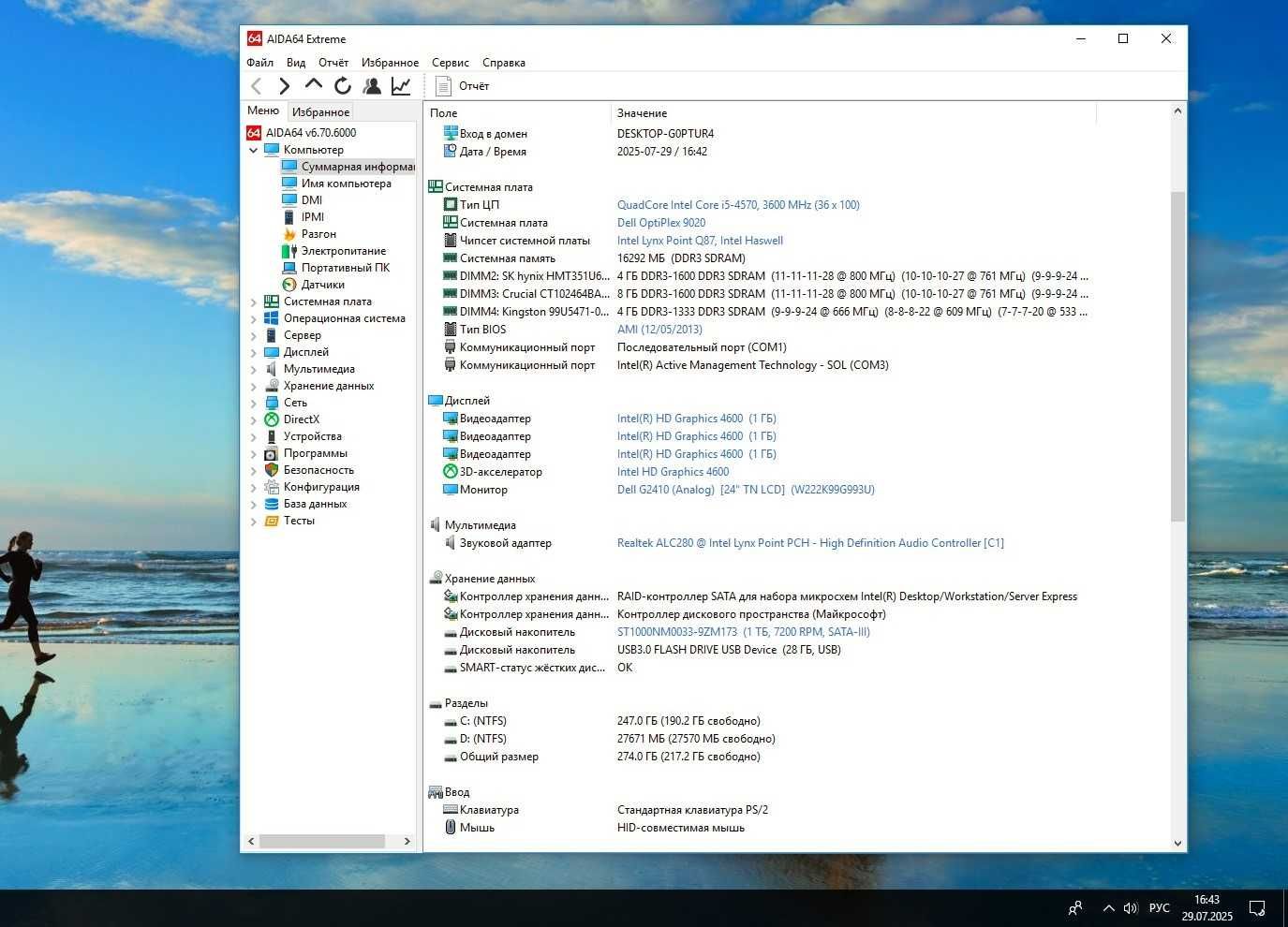Click the scroll down arrow of details pane

click(x=1178, y=843)
